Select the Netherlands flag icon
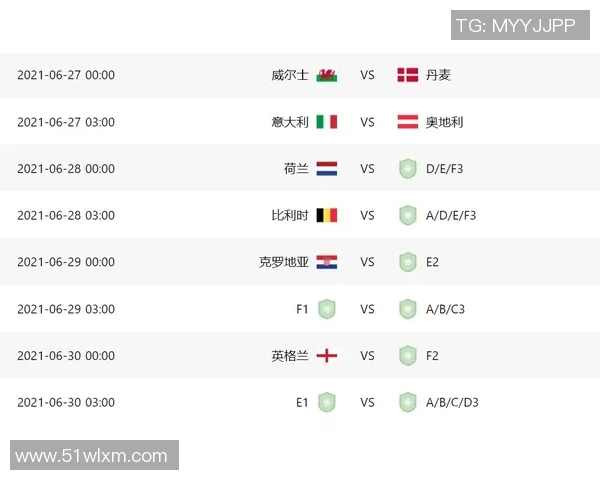The image size is (600, 480). (x=327, y=169)
